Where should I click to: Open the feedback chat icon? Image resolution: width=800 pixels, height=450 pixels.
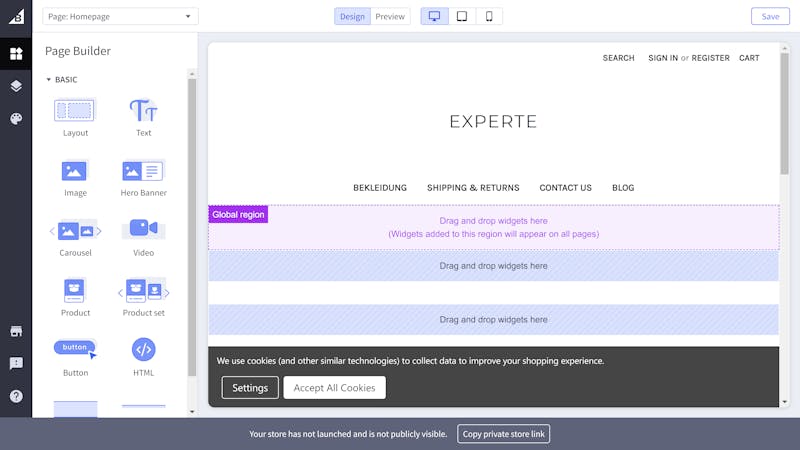pos(16,363)
